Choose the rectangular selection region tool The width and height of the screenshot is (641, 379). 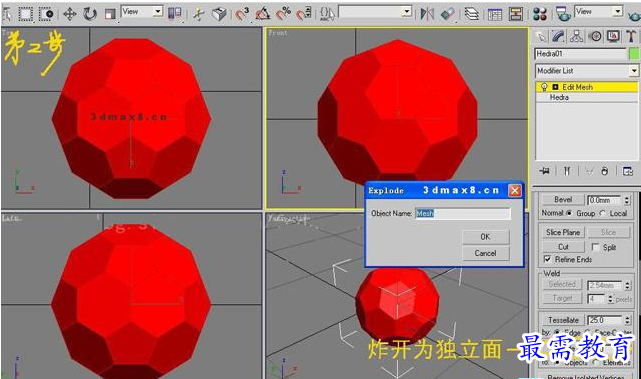(x=26, y=14)
